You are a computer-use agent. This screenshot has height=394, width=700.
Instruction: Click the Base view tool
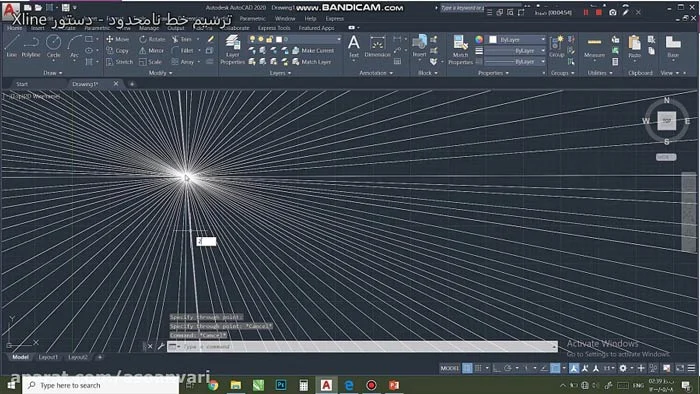[x=673, y=47]
